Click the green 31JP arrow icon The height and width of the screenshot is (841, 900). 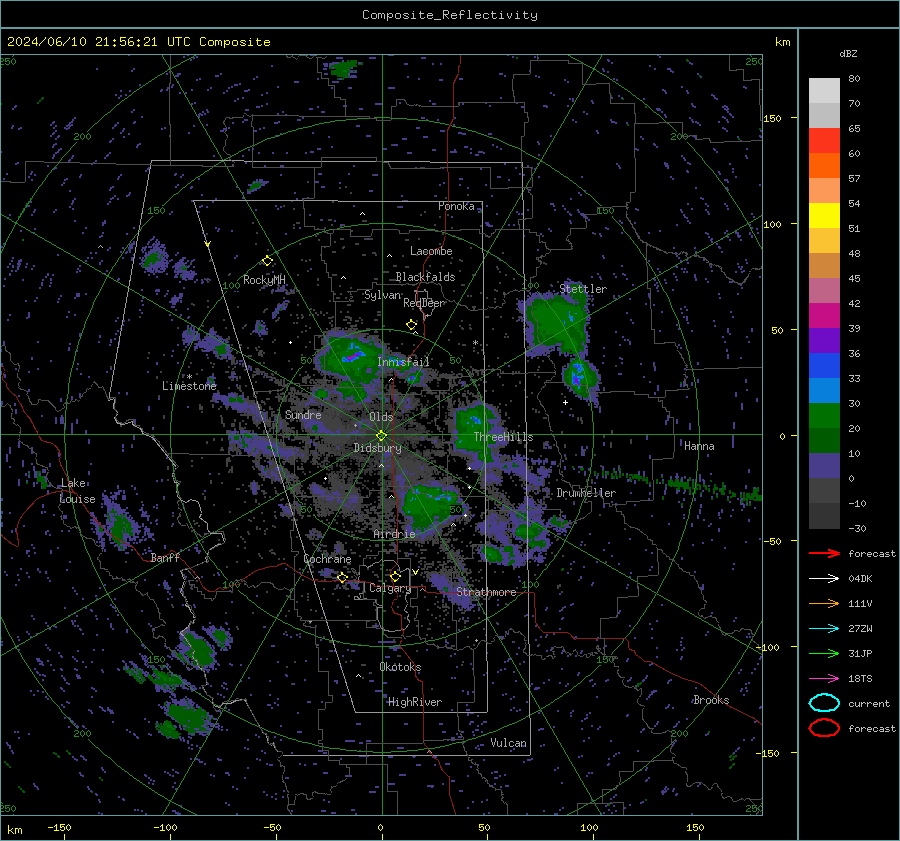(824, 653)
